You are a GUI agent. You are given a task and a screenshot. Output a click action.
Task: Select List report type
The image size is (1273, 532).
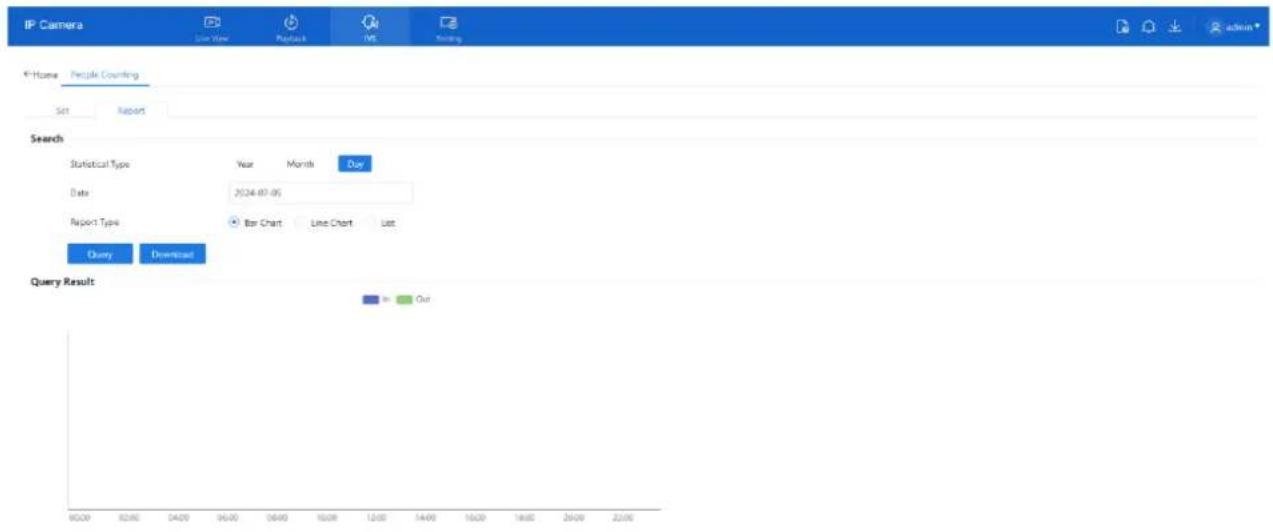click(383, 223)
